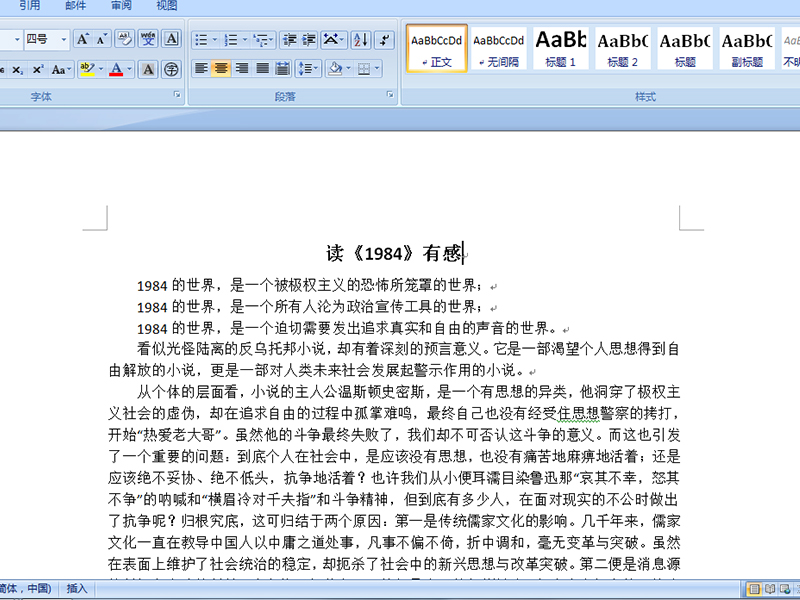Expand the bullet list style dropdown arrow

point(216,40)
